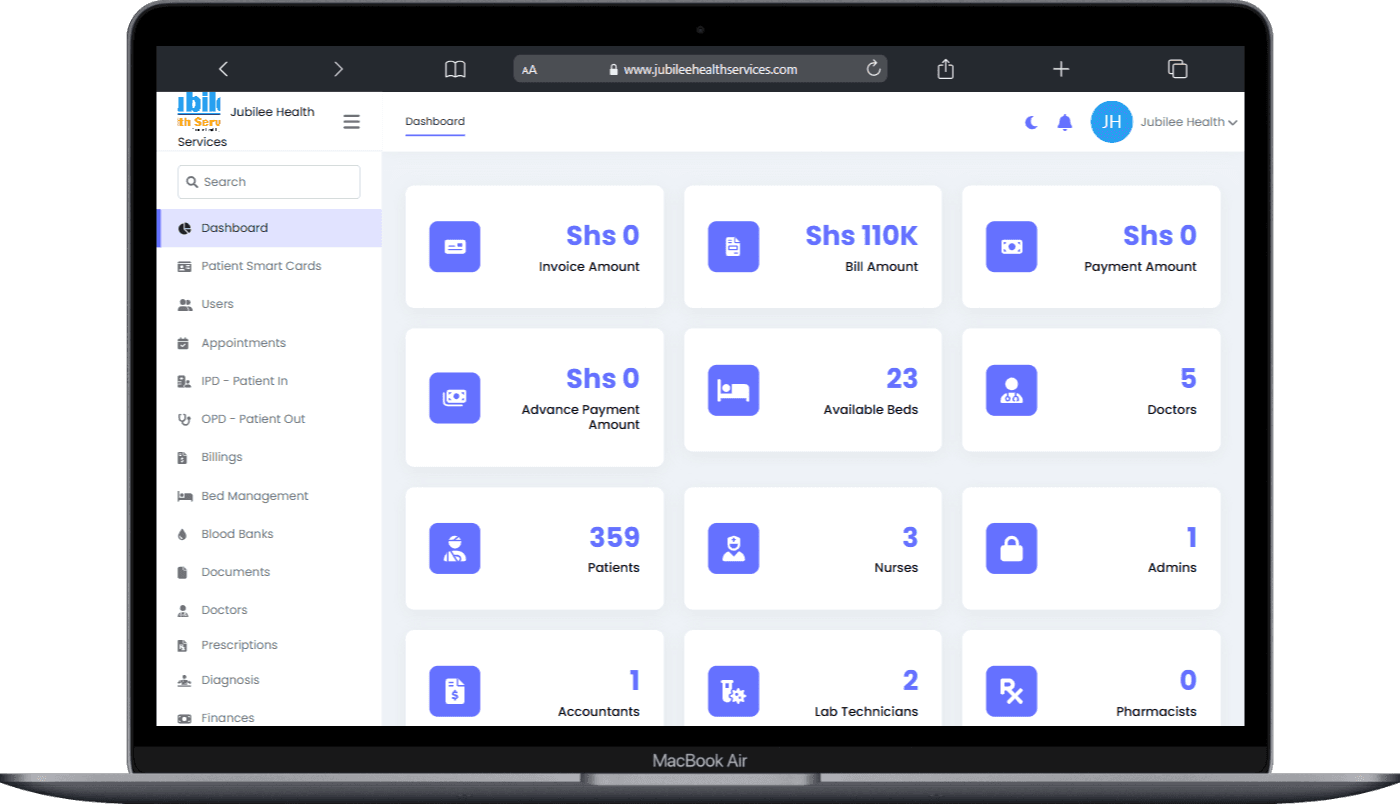Image resolution: width=1400 pixels, height=804 pixels.
Task: Toggle dark mode with the moon icon
Action: click(x=1031, y=122)
